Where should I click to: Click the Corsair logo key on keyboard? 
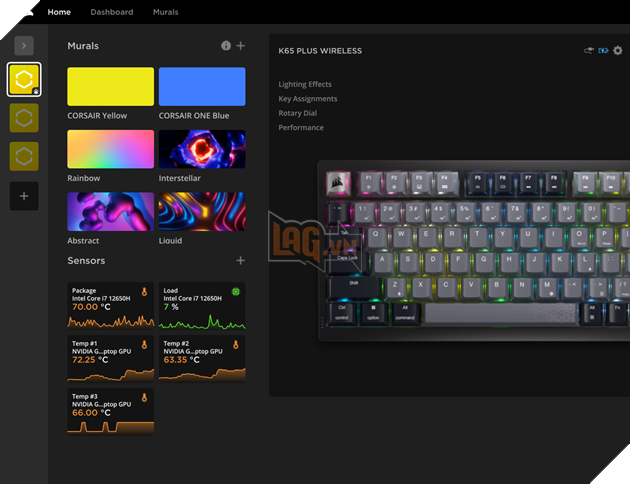click(338, 184)
